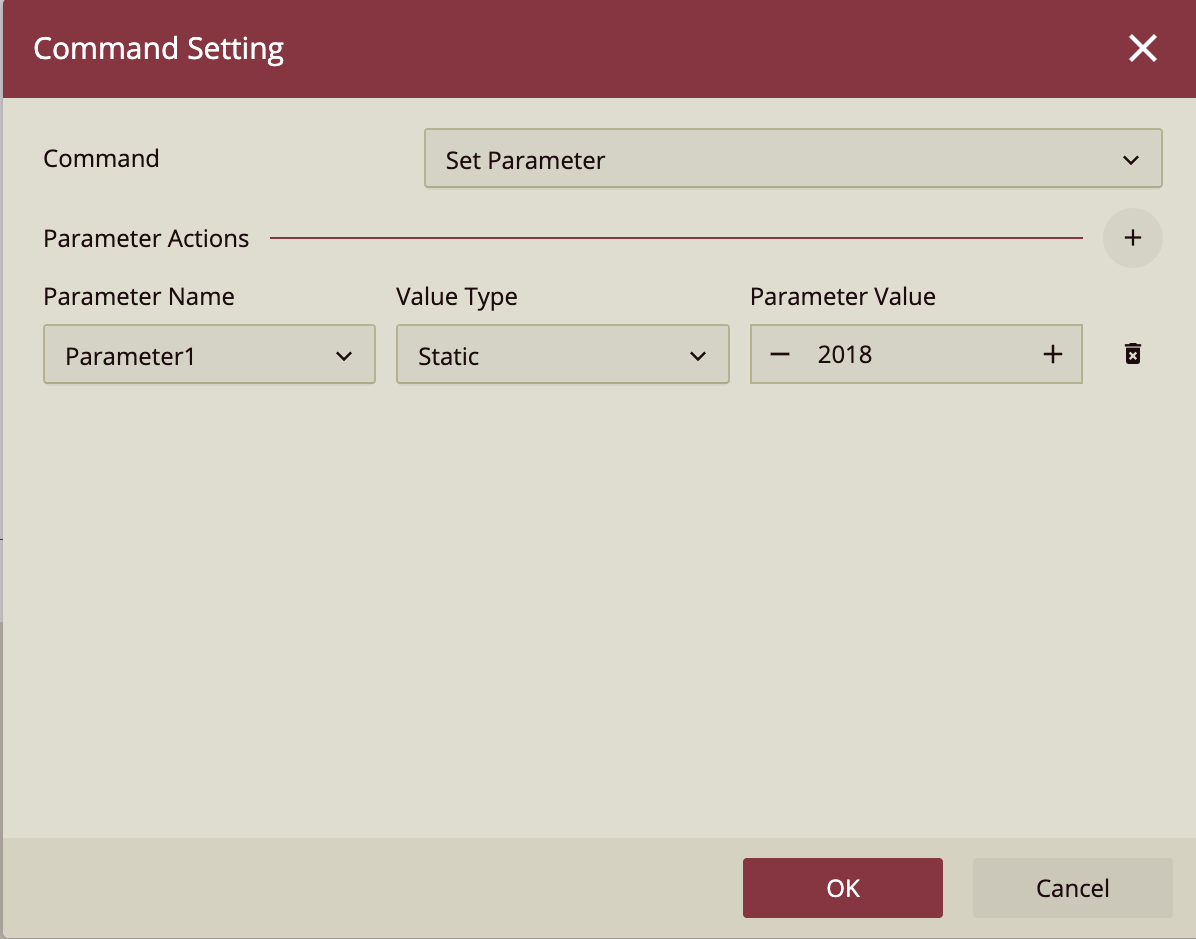The height and width of the screenshot is (939, 1196).
Task: Click the Parameter Name label
Action: tap(139, 296)
